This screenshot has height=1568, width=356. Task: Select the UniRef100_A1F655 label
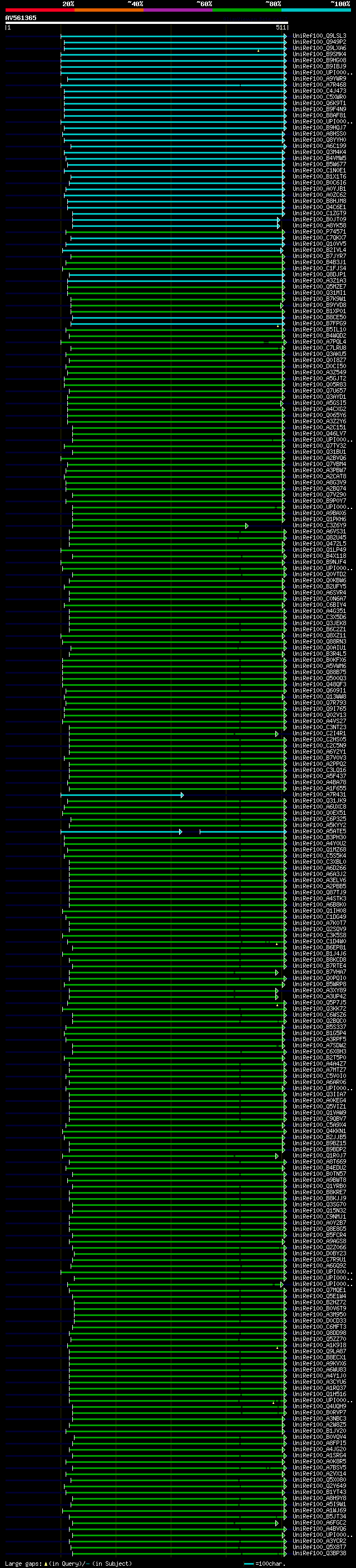click(x=319, y=789)
